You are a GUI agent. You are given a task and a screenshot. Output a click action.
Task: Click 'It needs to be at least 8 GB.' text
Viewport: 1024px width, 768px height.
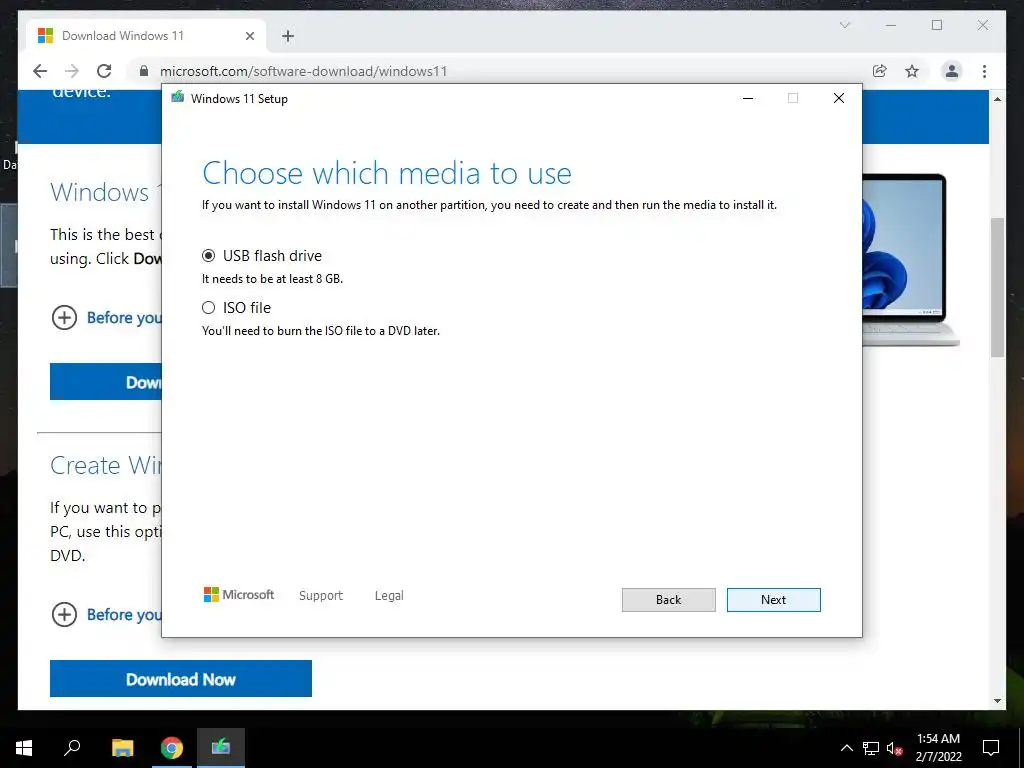pyautogui.click(x=272, y=279)
